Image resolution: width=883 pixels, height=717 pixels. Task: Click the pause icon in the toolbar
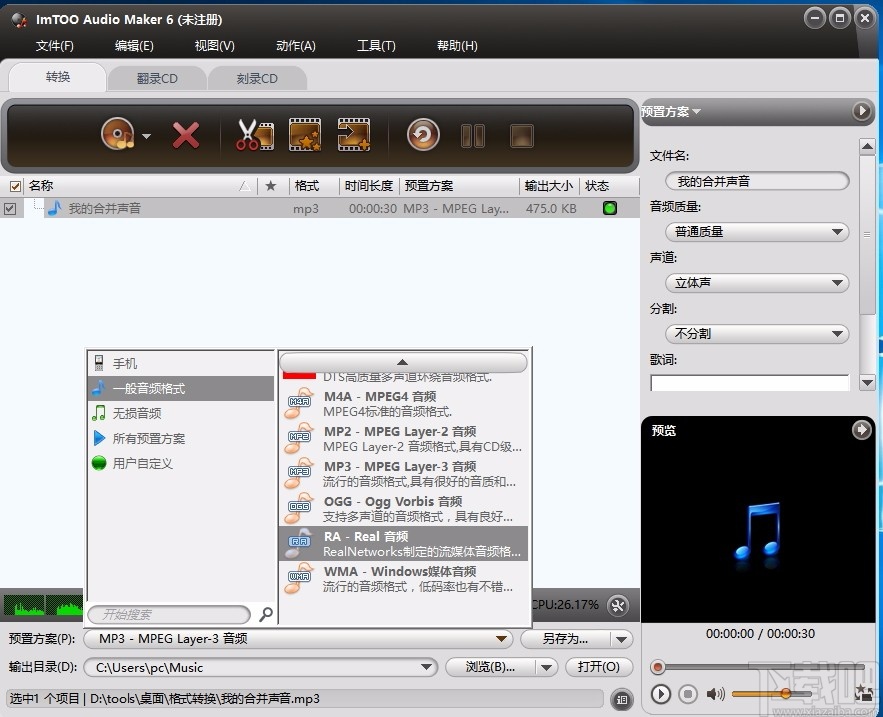click(472, 133)
